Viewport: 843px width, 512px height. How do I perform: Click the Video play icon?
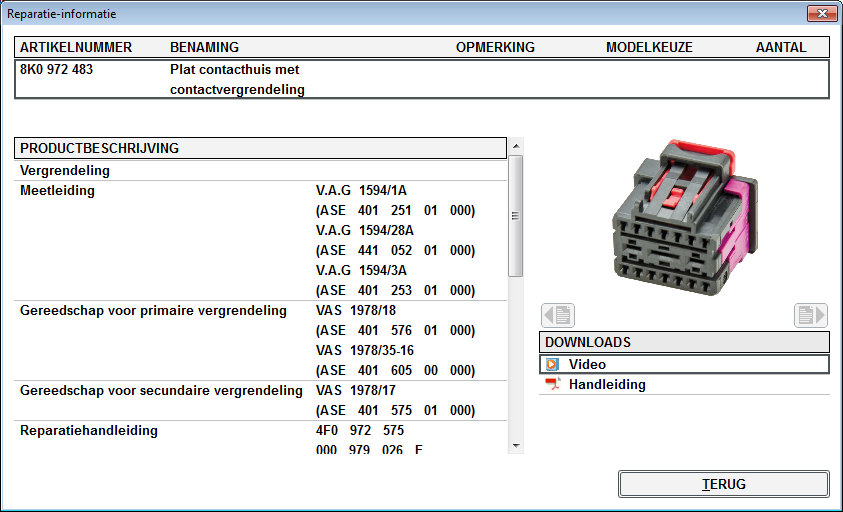552,365
